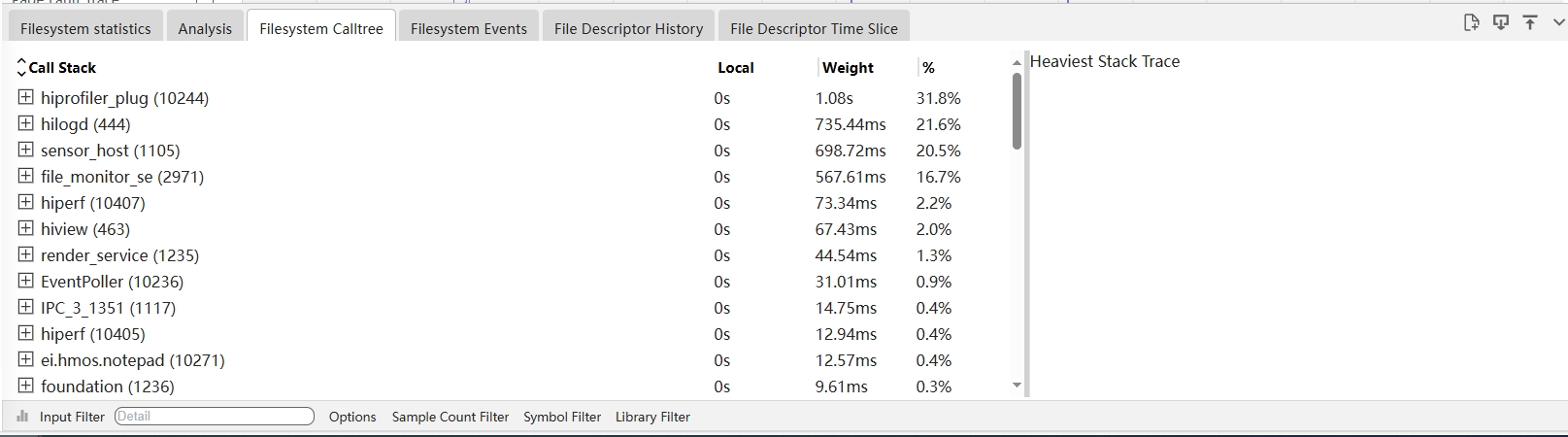The height and width of the screenshot is (437, 1568).
Task: Expand the hiprofiler_plug (10244) row
Action: 26,97
